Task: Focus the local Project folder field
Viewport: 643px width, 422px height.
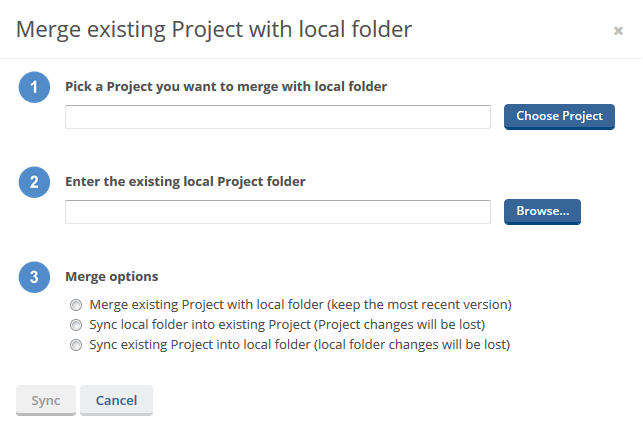Action: (x=277, y=212)
